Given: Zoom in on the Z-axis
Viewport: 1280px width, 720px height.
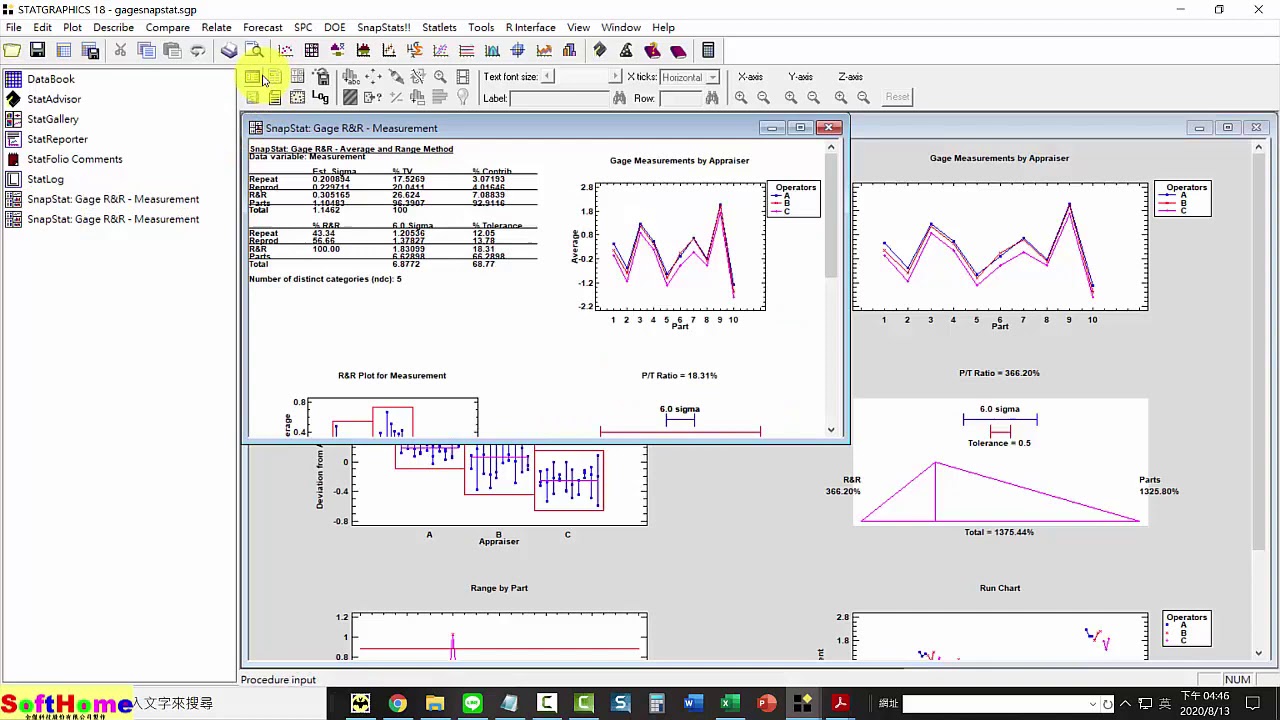Looking at the screenshot, I should click(x=841, y=97).
